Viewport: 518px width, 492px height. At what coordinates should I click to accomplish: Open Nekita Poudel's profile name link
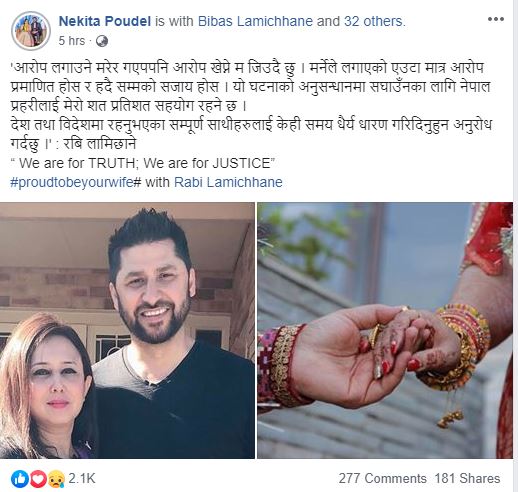click(x=105, y=21)
